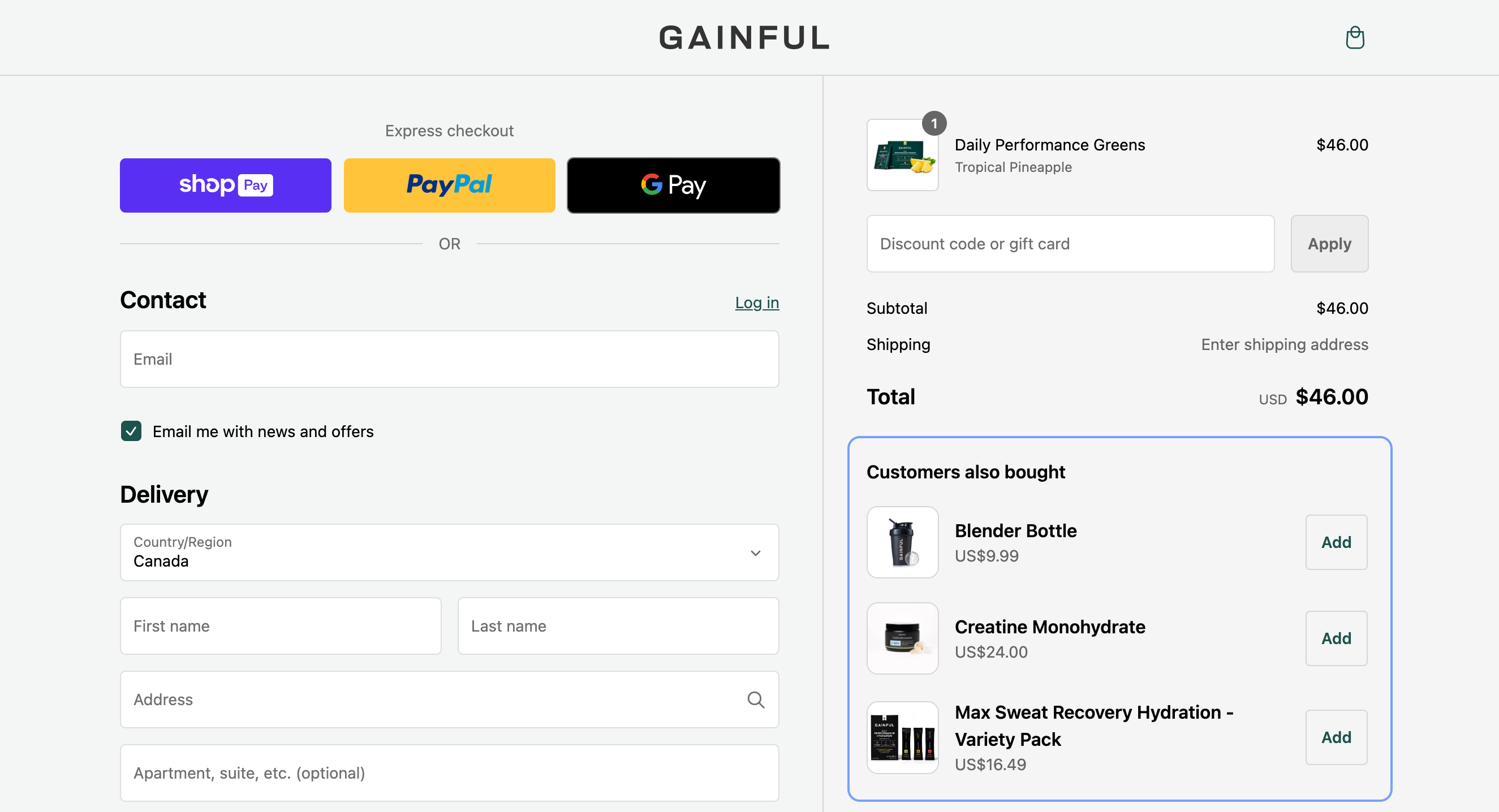Screen dimensions: 1499x812
Task: Pay with the Shop Pay button
Action: (225, 185)
